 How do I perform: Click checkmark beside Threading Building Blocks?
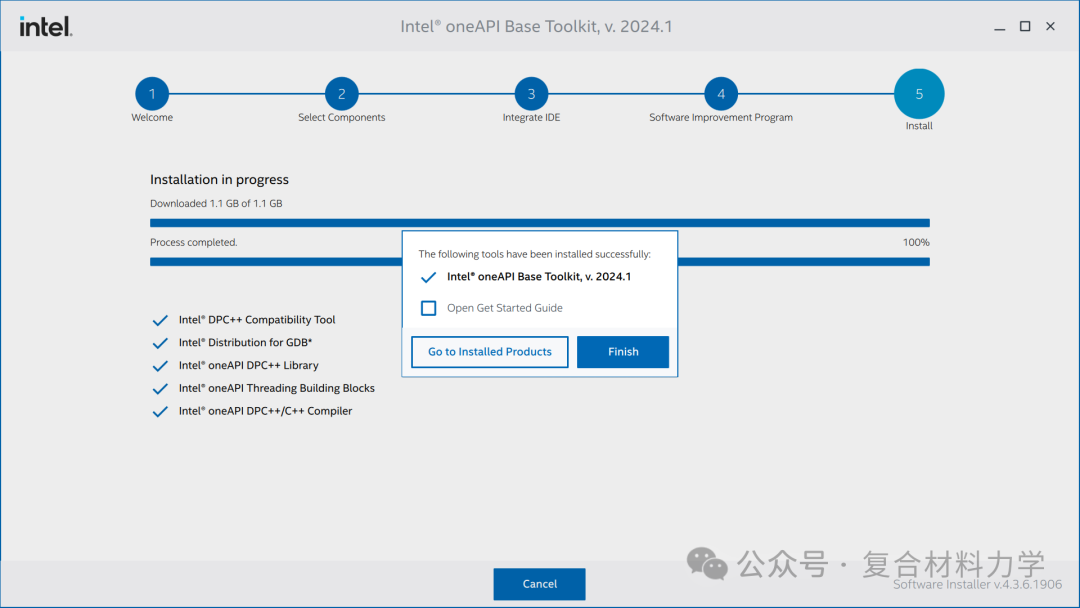pos(160,388)
